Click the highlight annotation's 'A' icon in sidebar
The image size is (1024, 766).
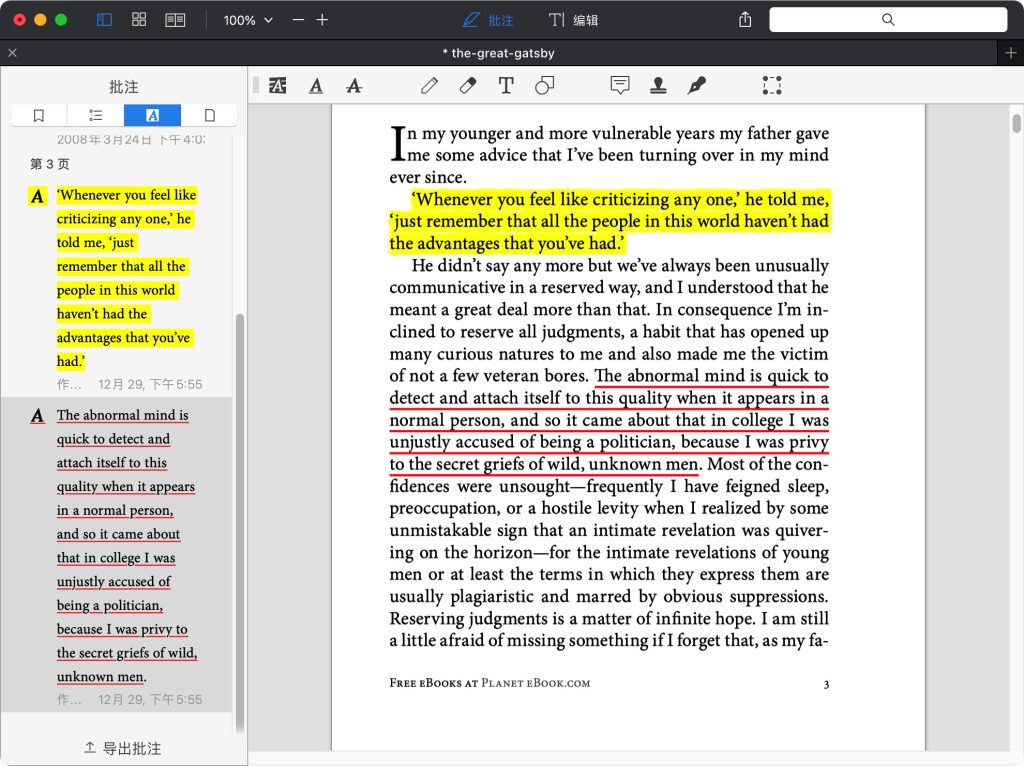(38, 196)
